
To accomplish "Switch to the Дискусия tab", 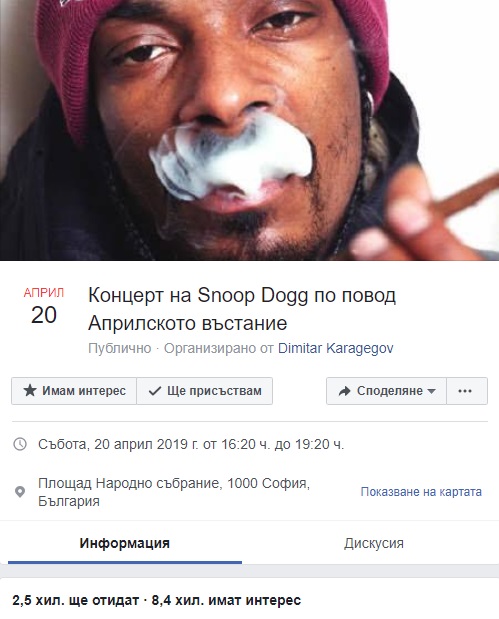I will [x=373, y=543].
